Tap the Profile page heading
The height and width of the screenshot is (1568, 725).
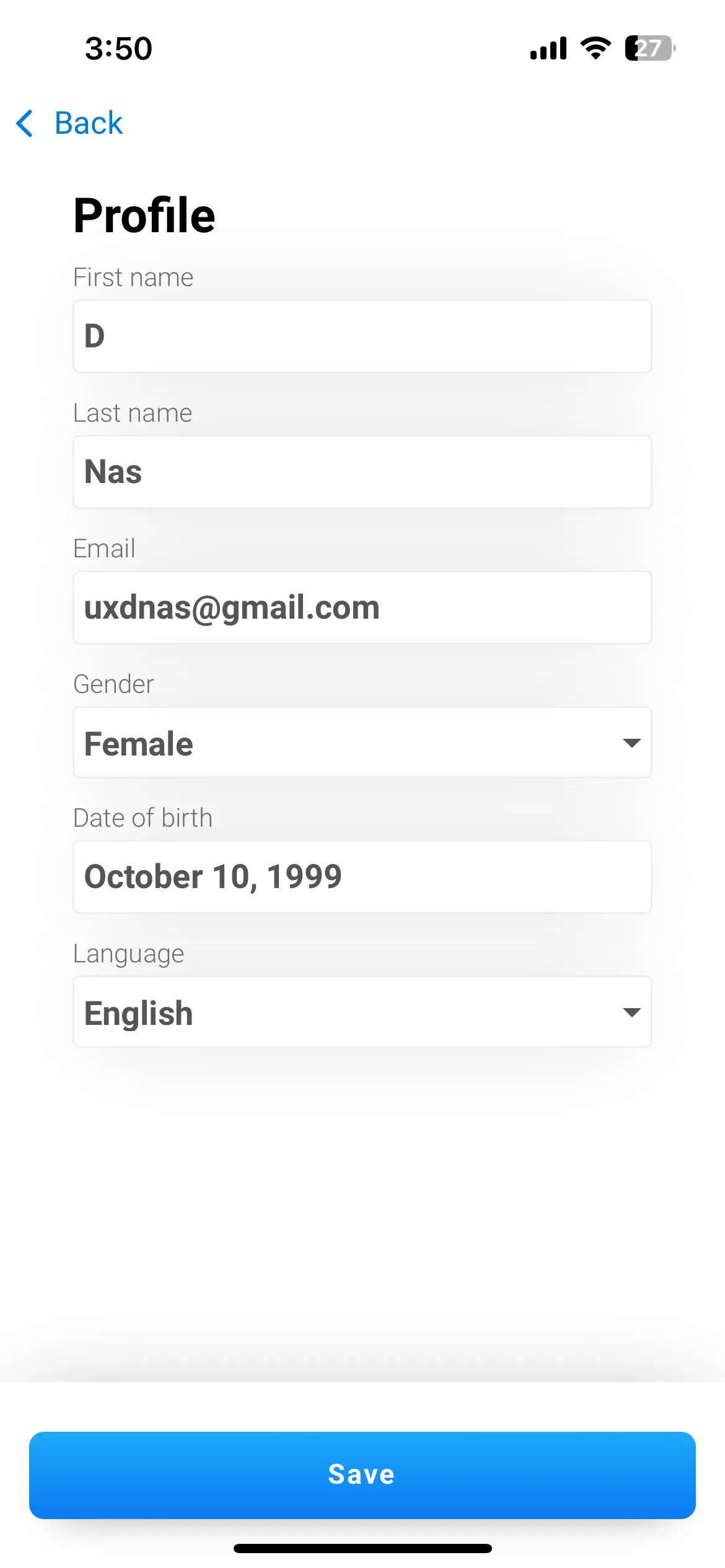point(144,215)
